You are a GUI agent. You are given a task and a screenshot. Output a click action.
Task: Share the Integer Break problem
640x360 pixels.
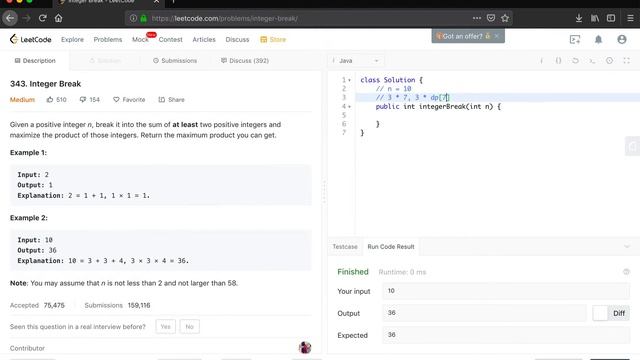(171, 100)
